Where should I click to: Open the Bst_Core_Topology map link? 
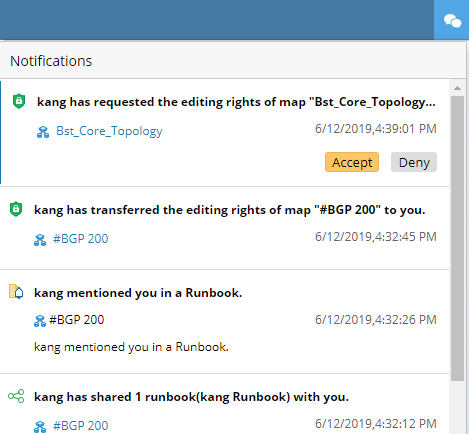point(109,131)
